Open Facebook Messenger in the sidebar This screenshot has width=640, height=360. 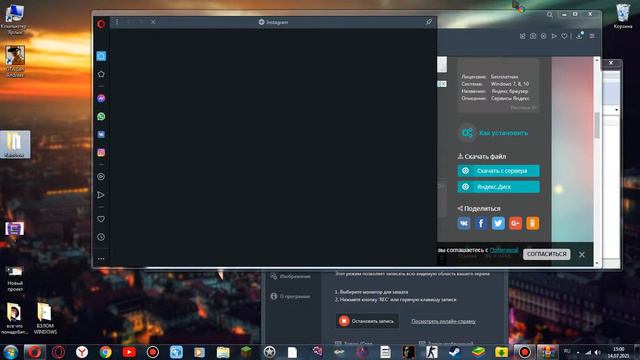[x=101, y=98]
